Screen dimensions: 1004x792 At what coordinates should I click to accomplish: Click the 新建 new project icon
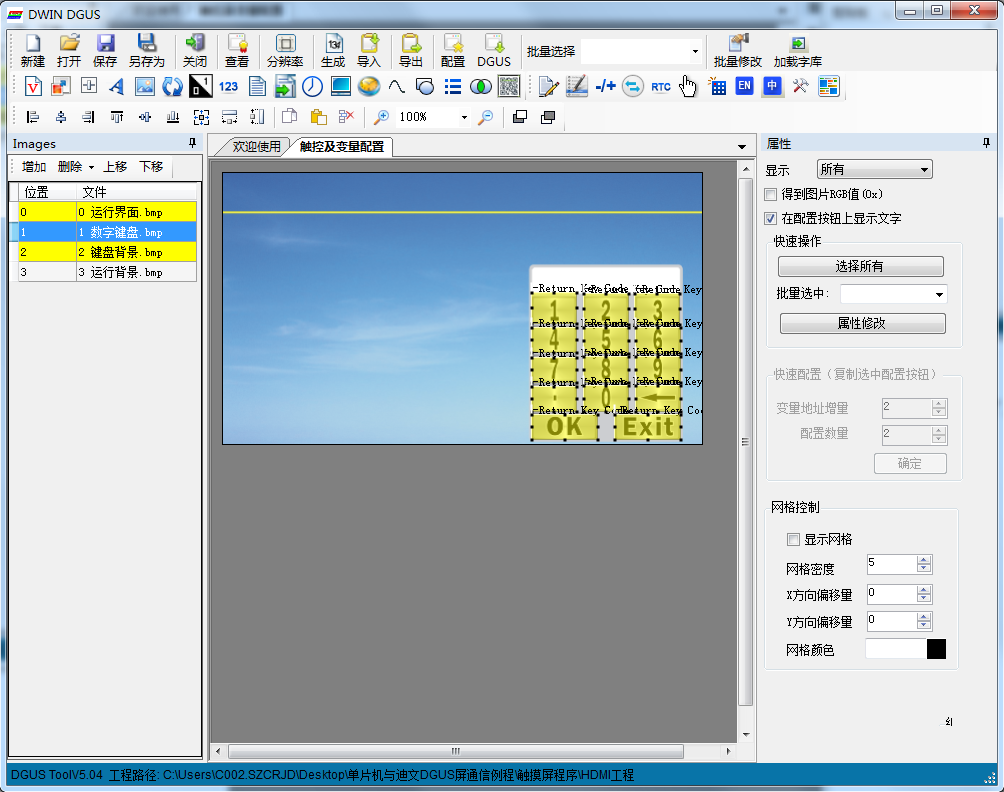coord(32,51)
